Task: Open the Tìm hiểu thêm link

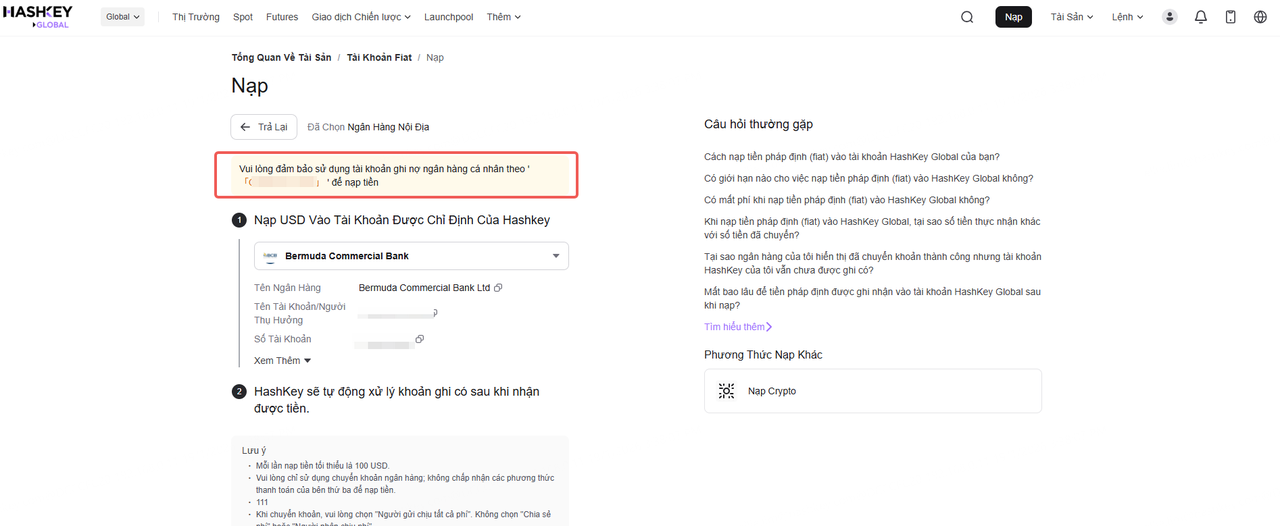Action: point(738,327)
